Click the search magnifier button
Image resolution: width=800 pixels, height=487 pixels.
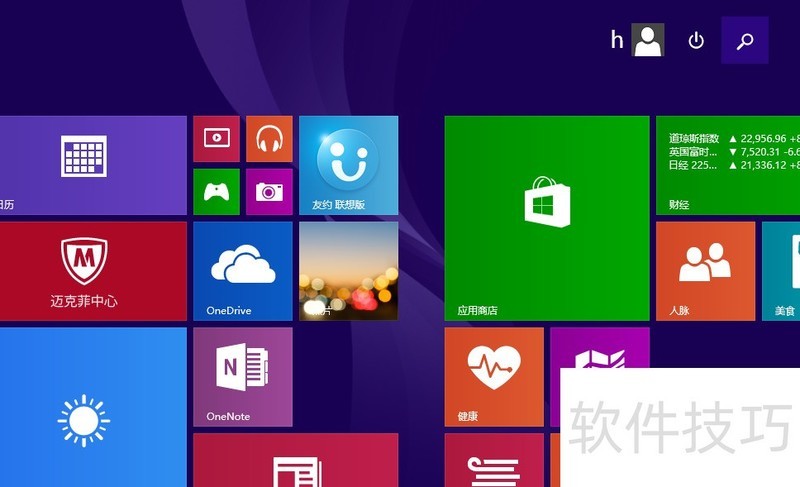click(745, 40)
